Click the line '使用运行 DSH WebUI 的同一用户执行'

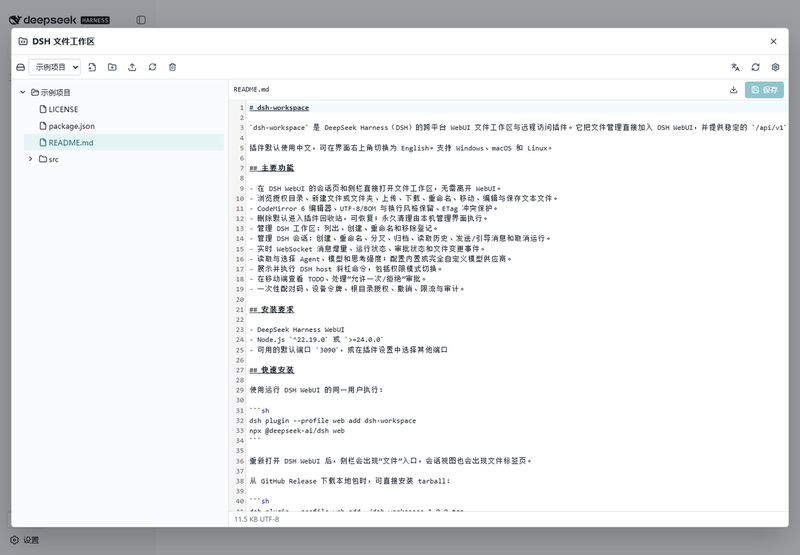coord(316,390)
